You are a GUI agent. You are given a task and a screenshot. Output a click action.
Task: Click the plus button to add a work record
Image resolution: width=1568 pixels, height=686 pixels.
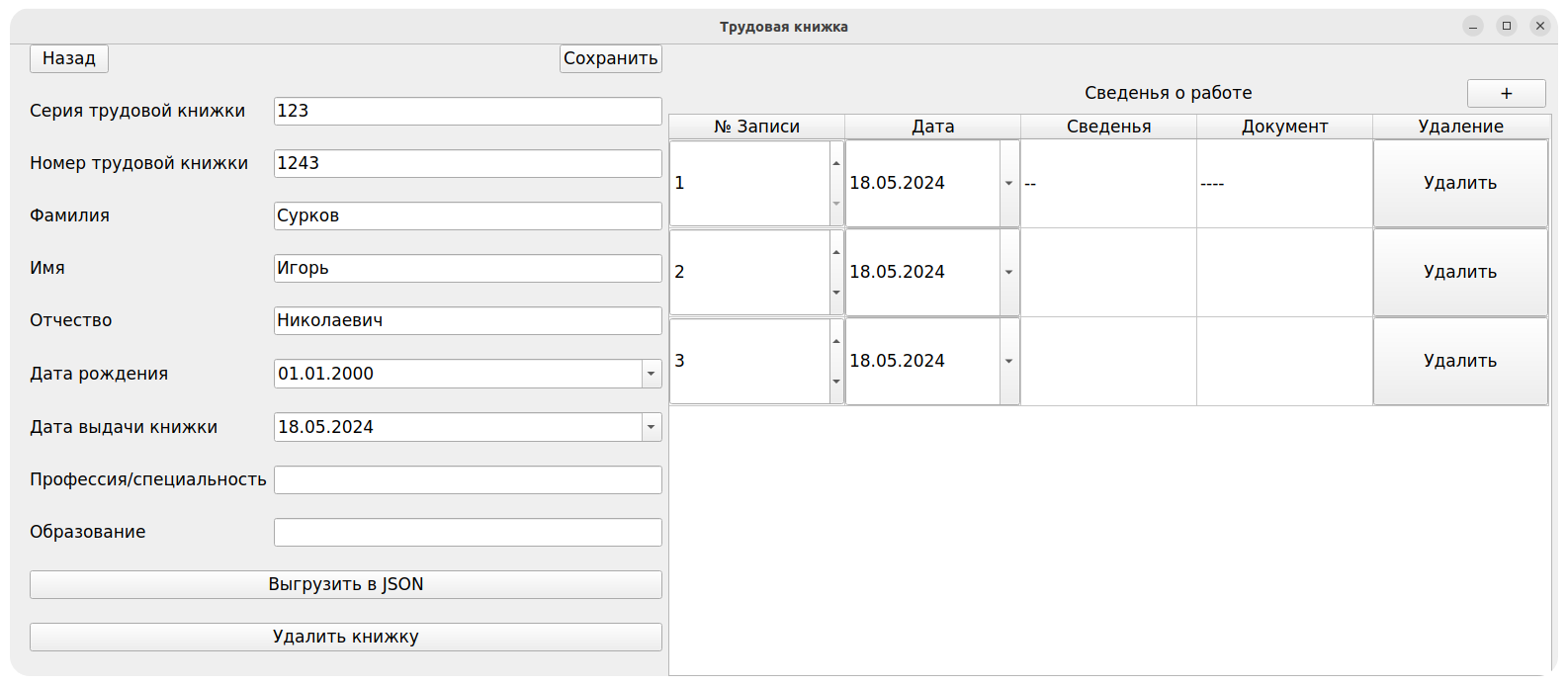pyautogui.click(x=1506, y=93)
